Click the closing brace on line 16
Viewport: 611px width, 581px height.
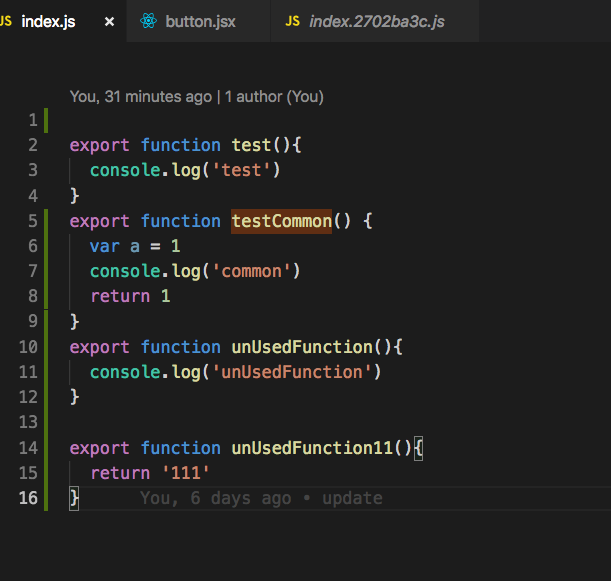[74, 498]
